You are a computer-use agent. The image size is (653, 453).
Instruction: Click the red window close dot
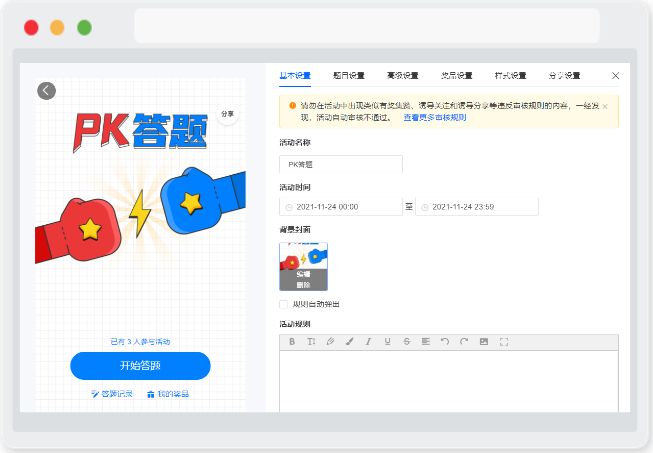coord(31,27)
